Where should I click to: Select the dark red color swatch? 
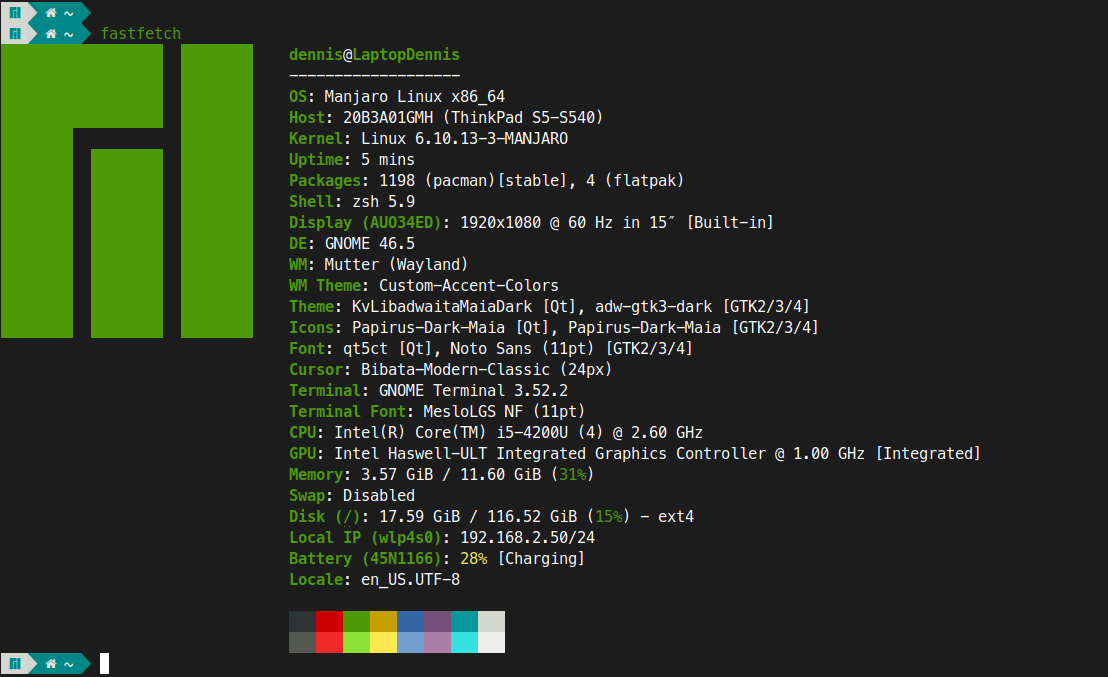329,621
